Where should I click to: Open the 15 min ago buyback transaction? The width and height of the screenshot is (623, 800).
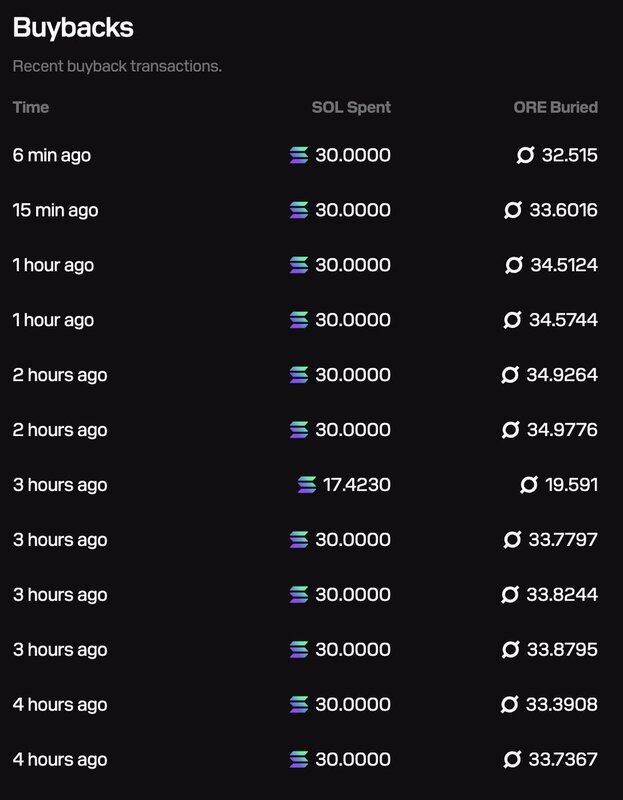coord(56,210)
